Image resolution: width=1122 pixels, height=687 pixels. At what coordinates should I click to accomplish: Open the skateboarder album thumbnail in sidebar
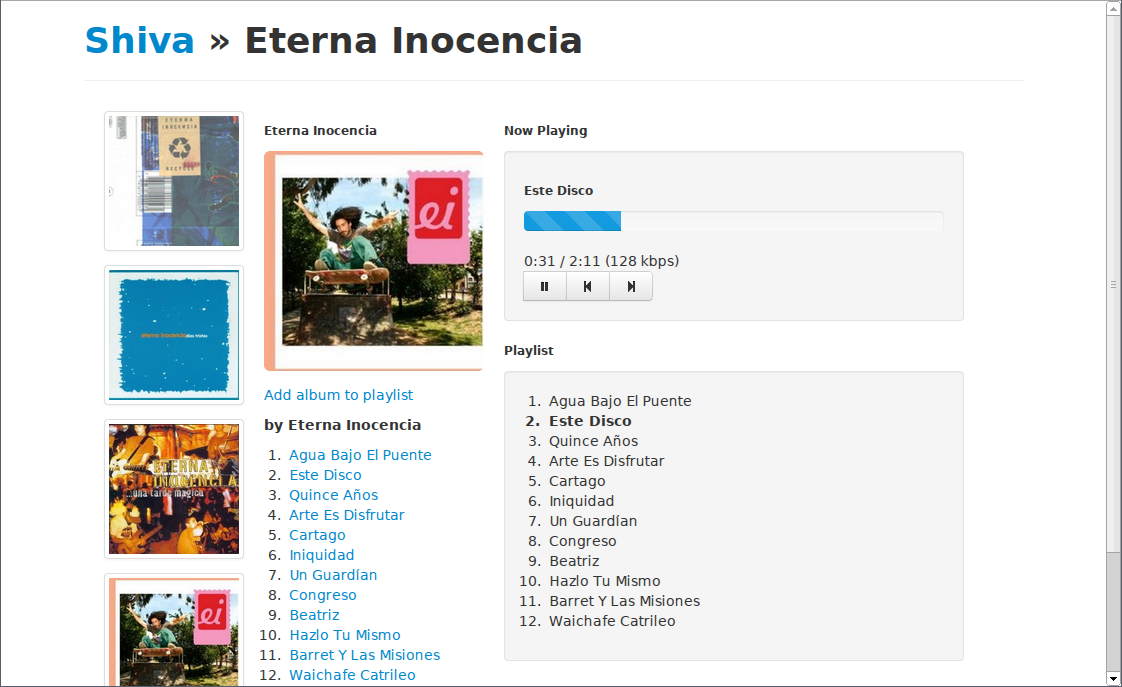(174, 630)
